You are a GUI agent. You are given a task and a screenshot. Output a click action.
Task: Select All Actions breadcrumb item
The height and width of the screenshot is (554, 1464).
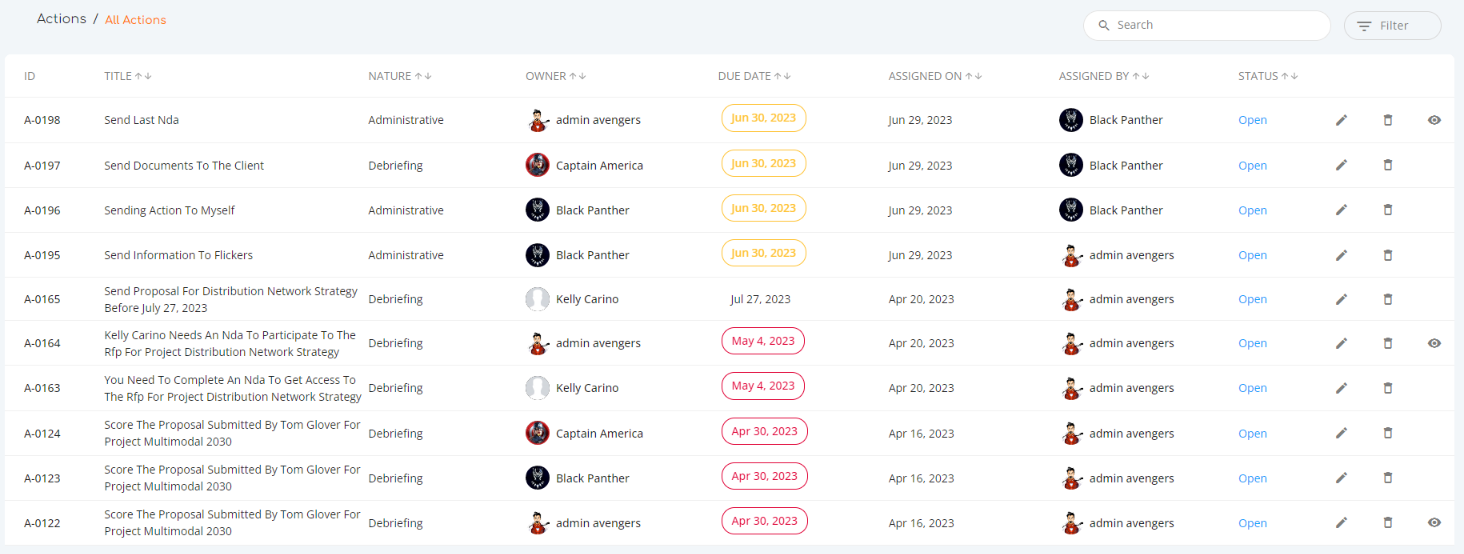136,20
